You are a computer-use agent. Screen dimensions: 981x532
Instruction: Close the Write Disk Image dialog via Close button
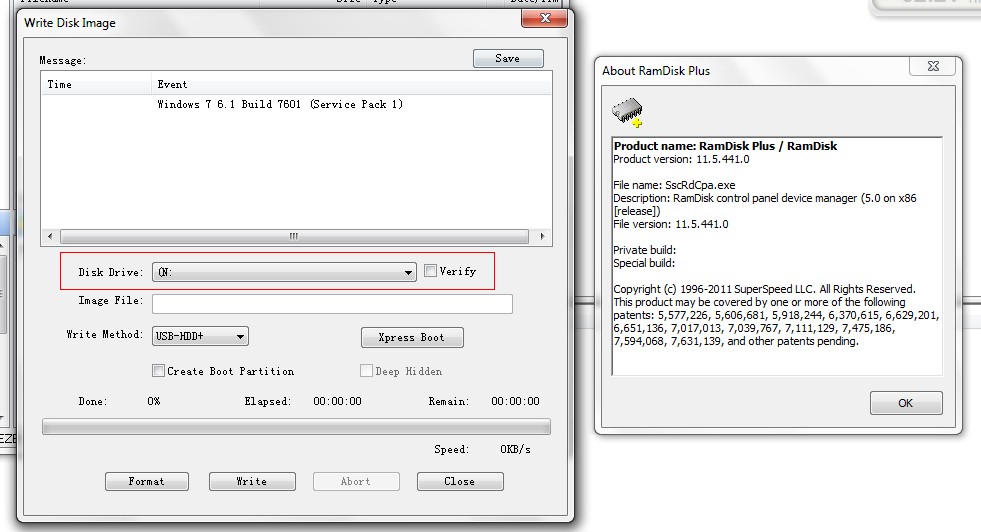(x=460, y=481)
